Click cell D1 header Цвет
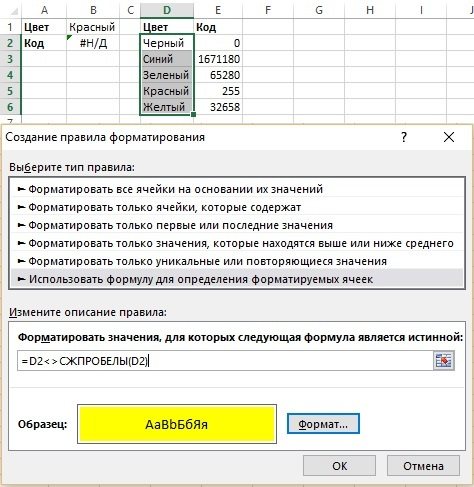Screen dimensions: 474x487 coord(167,27)
